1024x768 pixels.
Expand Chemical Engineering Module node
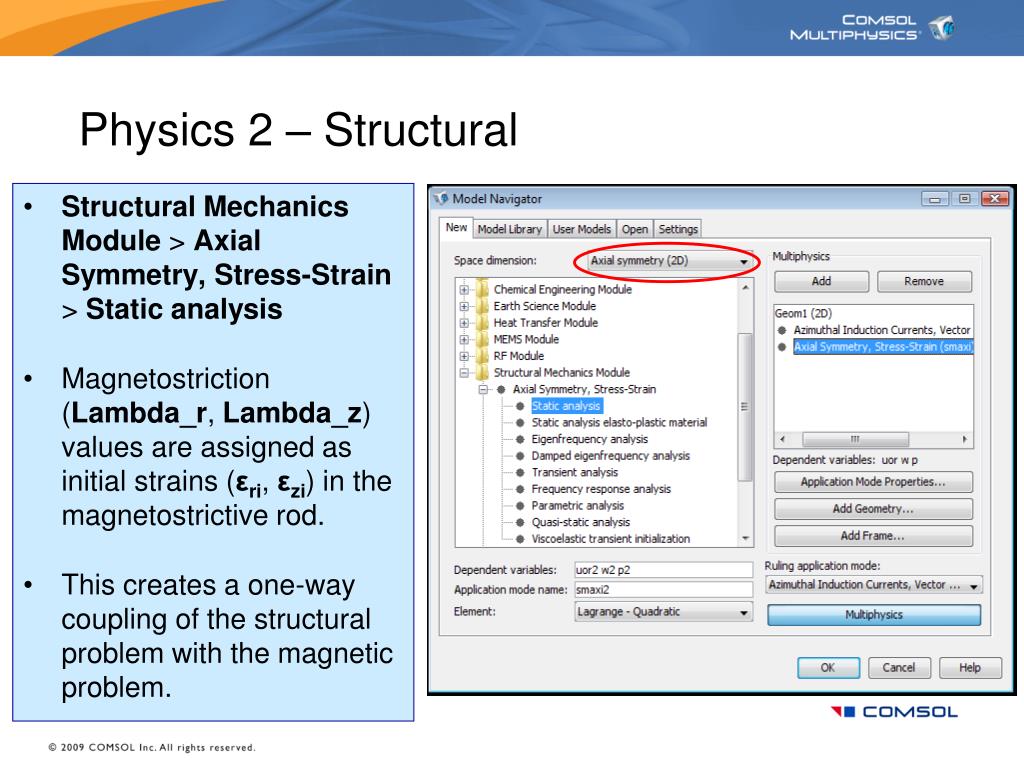[x=464, y=289]
